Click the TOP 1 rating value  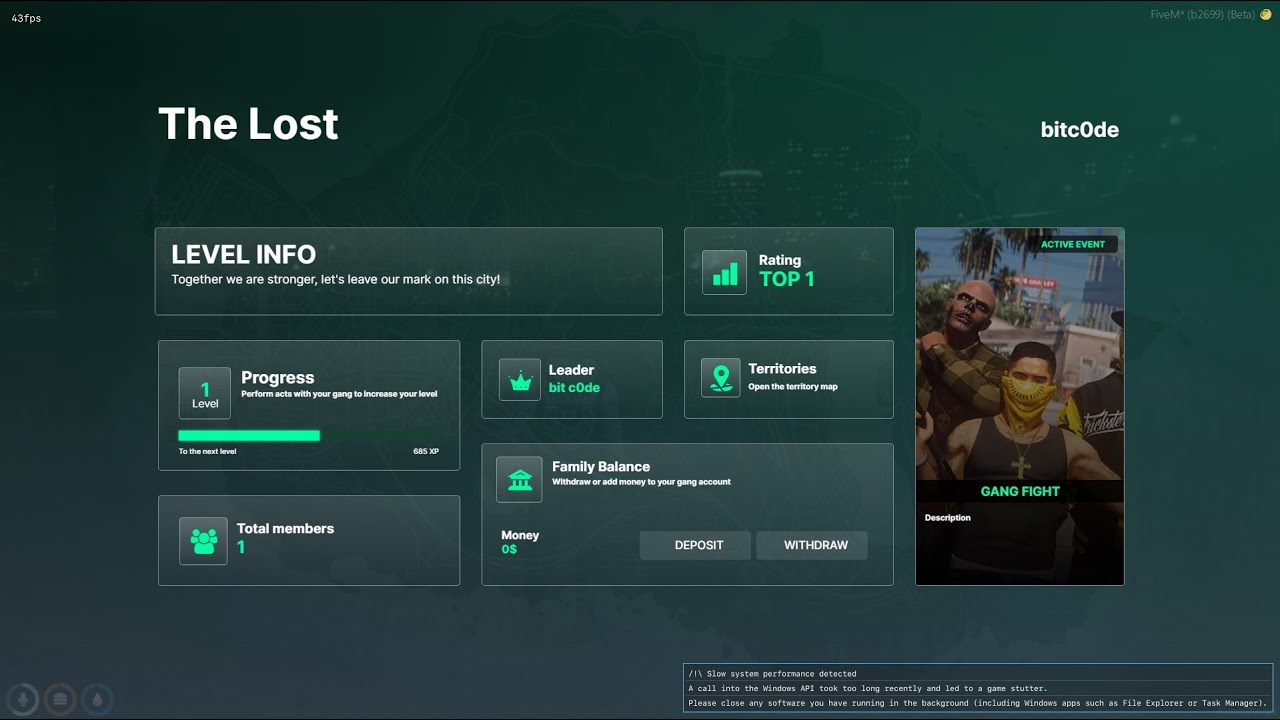tap(786, 280)
